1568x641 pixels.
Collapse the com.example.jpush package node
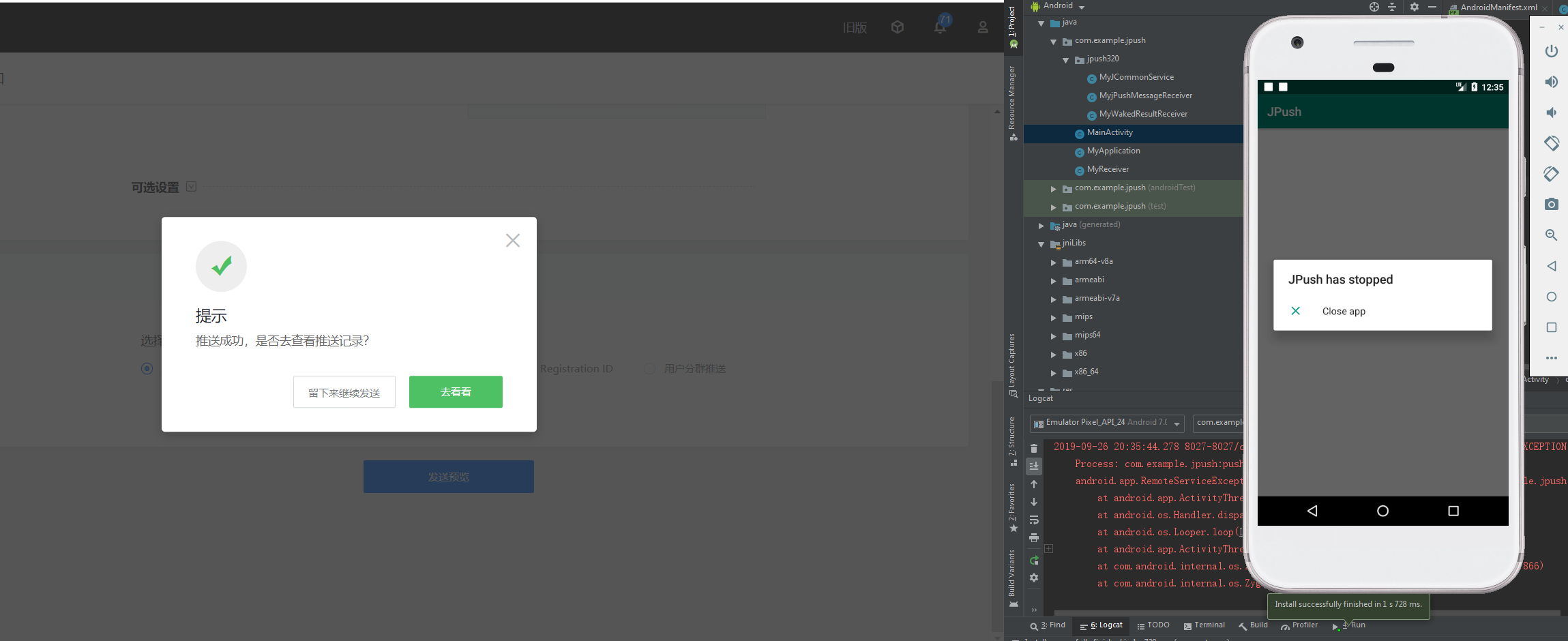click(1054, 42)
